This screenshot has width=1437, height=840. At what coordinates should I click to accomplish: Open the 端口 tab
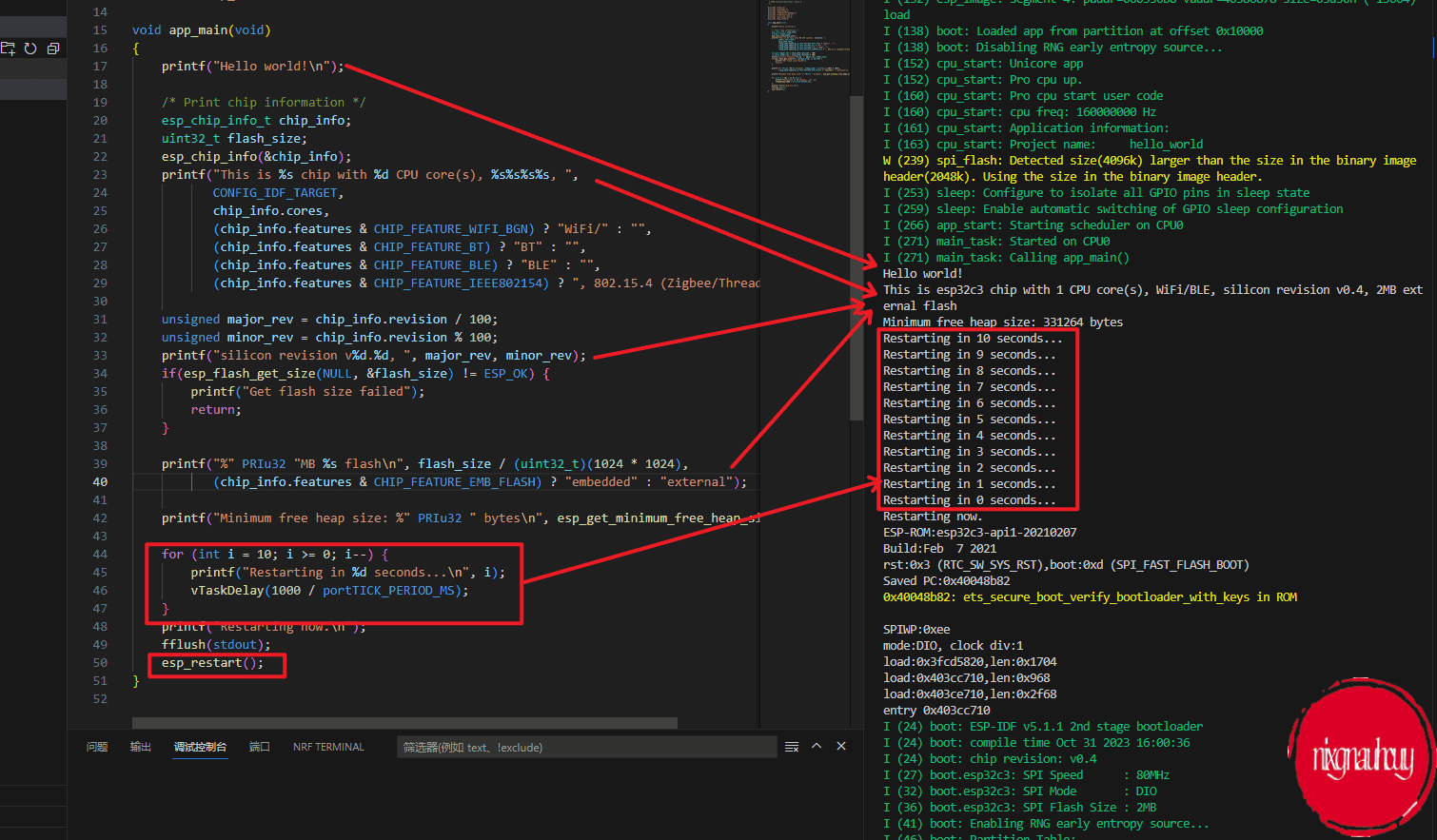click(260, 747)
